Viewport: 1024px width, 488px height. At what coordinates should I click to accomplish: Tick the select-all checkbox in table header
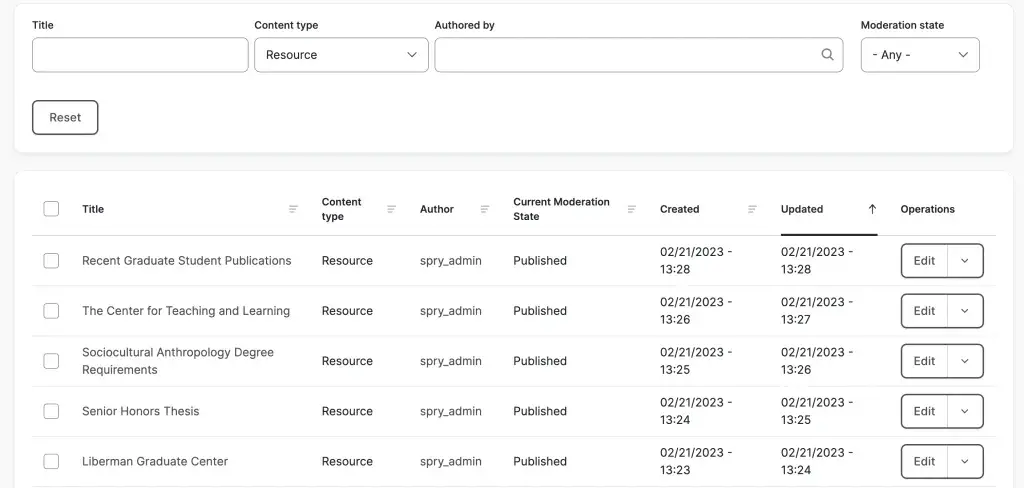point(51,209)
